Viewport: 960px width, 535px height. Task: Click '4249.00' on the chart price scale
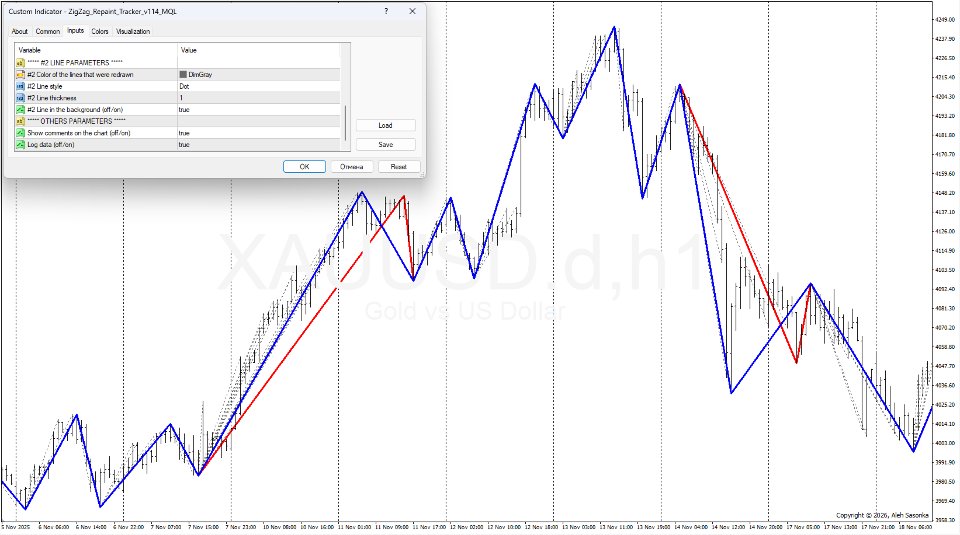tap(945, 20)
